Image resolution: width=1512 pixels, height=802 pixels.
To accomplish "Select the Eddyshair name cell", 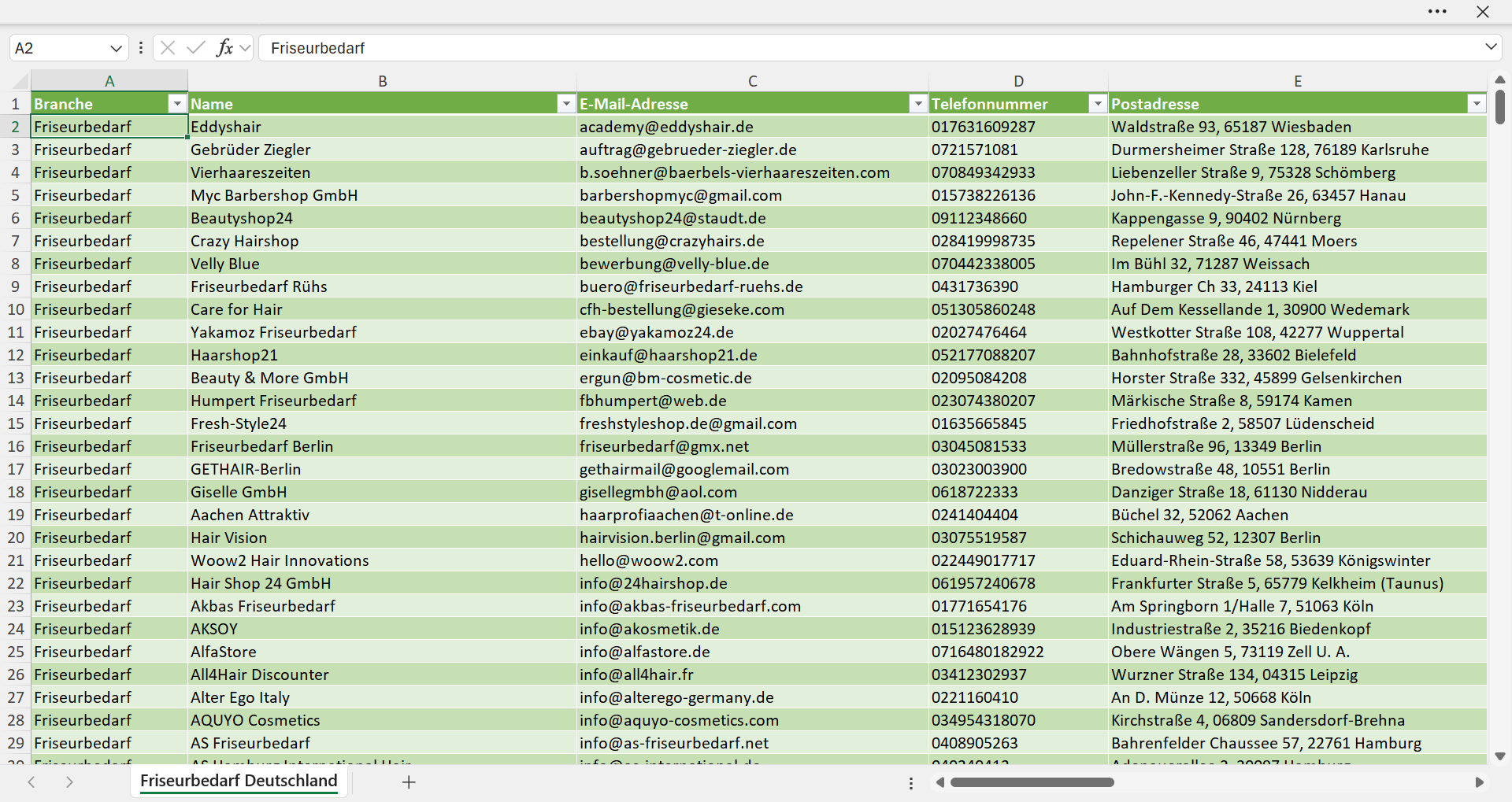I will pos(383,127).
